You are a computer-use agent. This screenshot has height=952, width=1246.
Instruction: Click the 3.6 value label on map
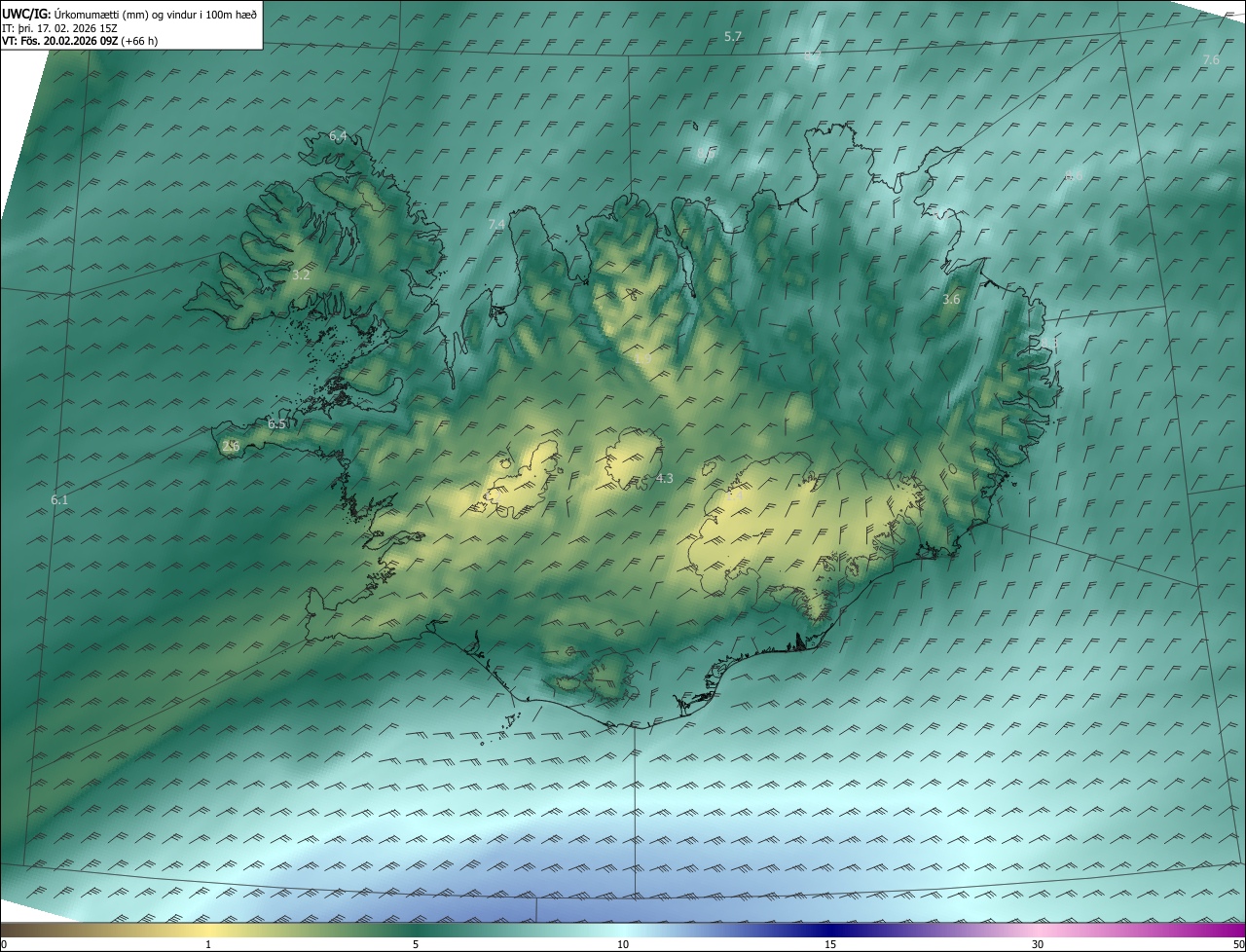click(951, 300)
